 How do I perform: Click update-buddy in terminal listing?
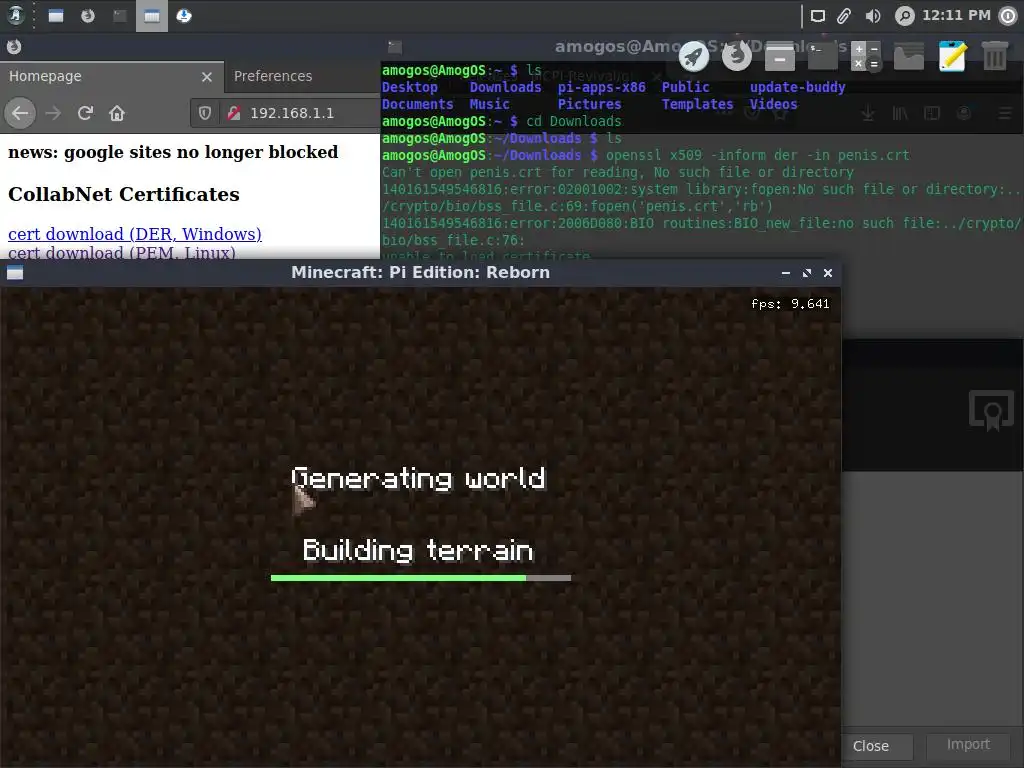[797, 88]
